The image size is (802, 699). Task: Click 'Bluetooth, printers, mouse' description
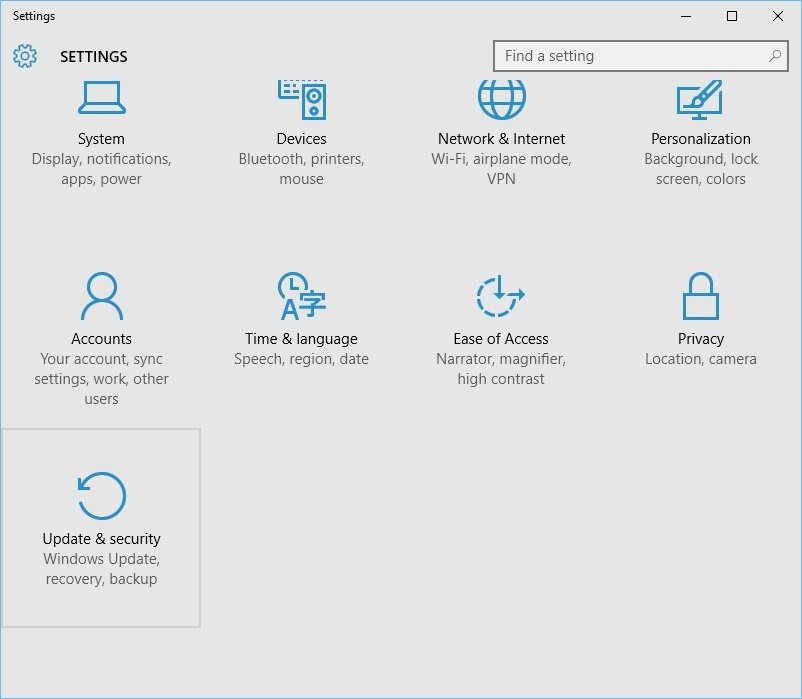301,169
